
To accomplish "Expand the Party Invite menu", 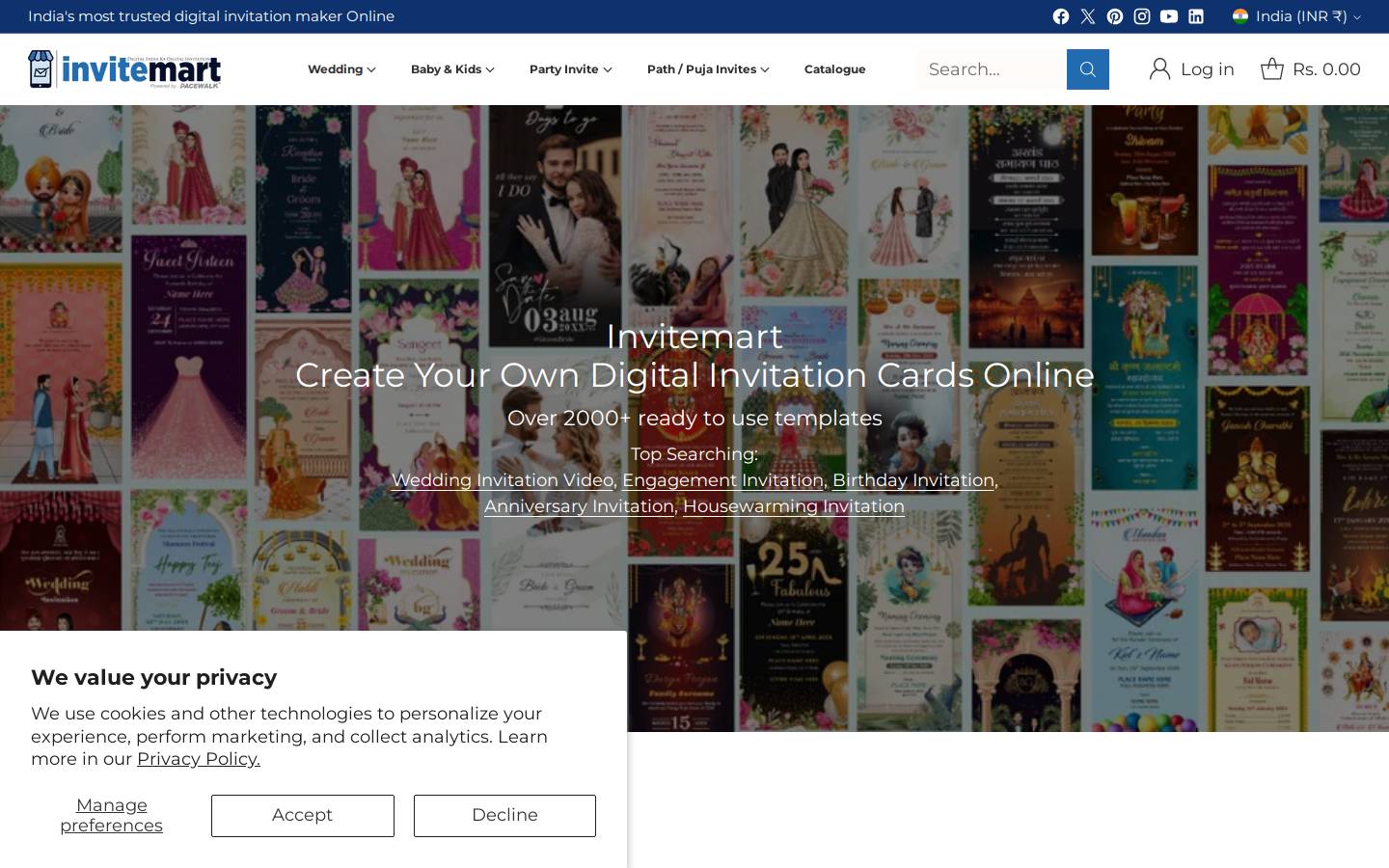I will pyautogui.click(x=570, y=69).
